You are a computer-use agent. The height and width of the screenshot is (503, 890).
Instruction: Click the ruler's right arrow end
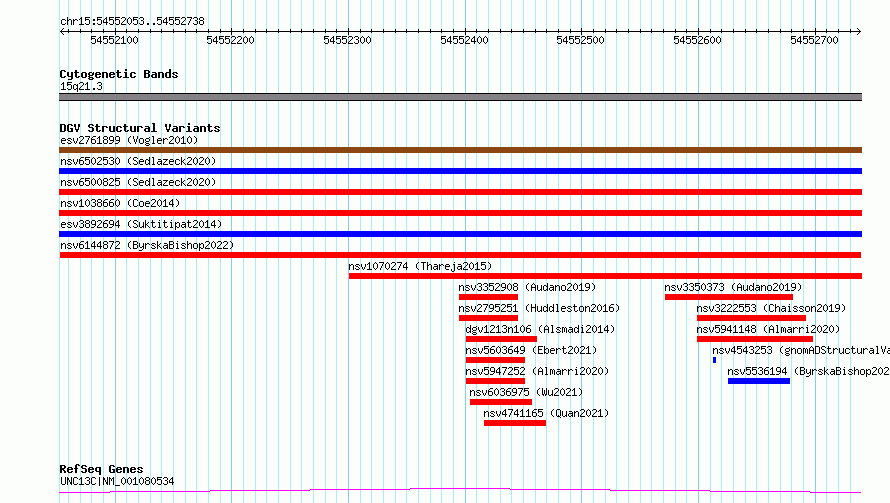pyautogui.click(x=859, y=31)
